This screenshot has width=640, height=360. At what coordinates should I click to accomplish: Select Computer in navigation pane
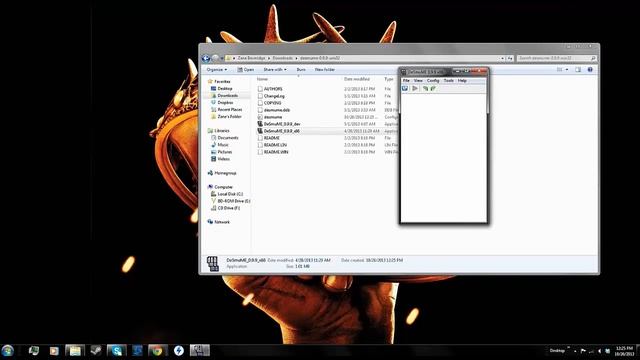click(x=223, y=187)
